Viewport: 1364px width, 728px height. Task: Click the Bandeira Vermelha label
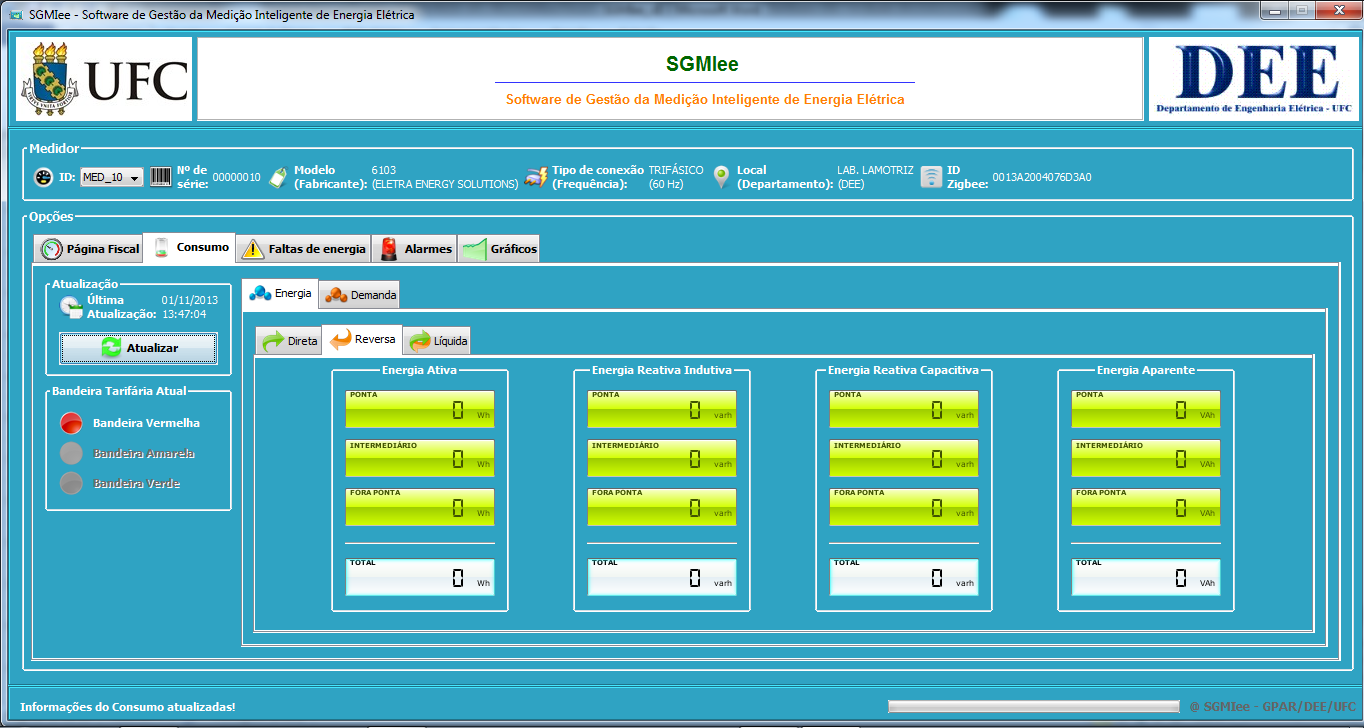[x=146, y=423]
